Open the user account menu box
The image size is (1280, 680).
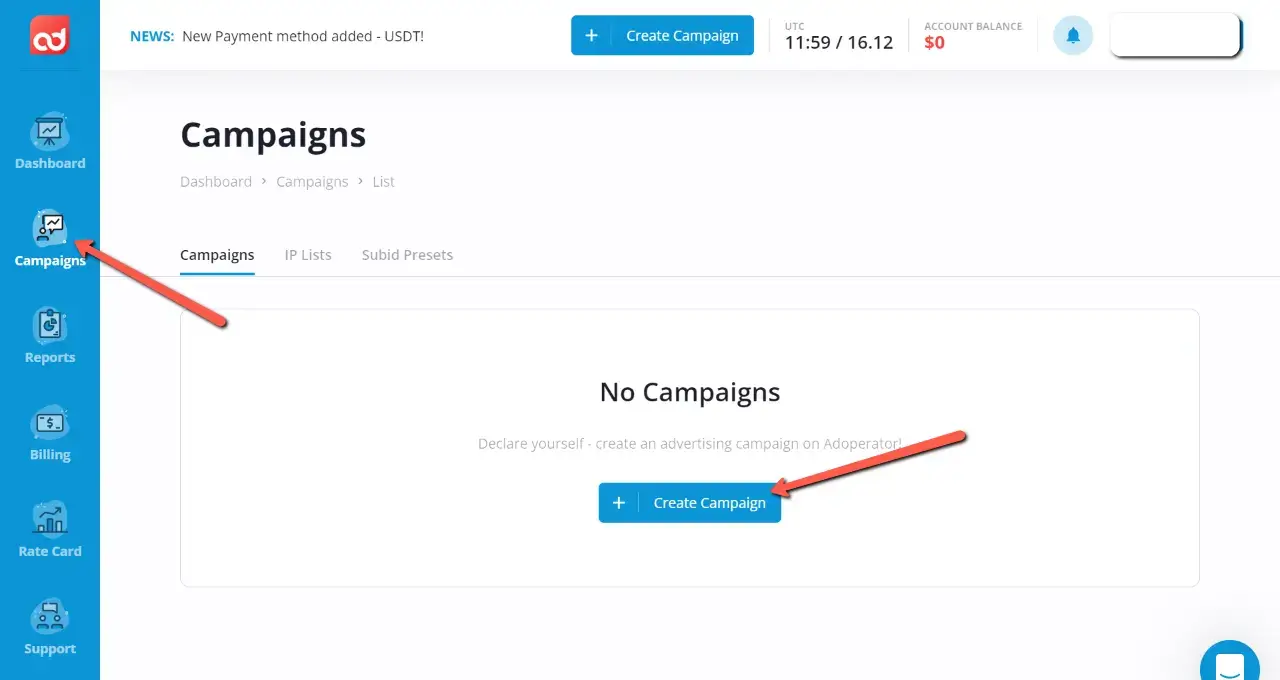pos(1175,35)
